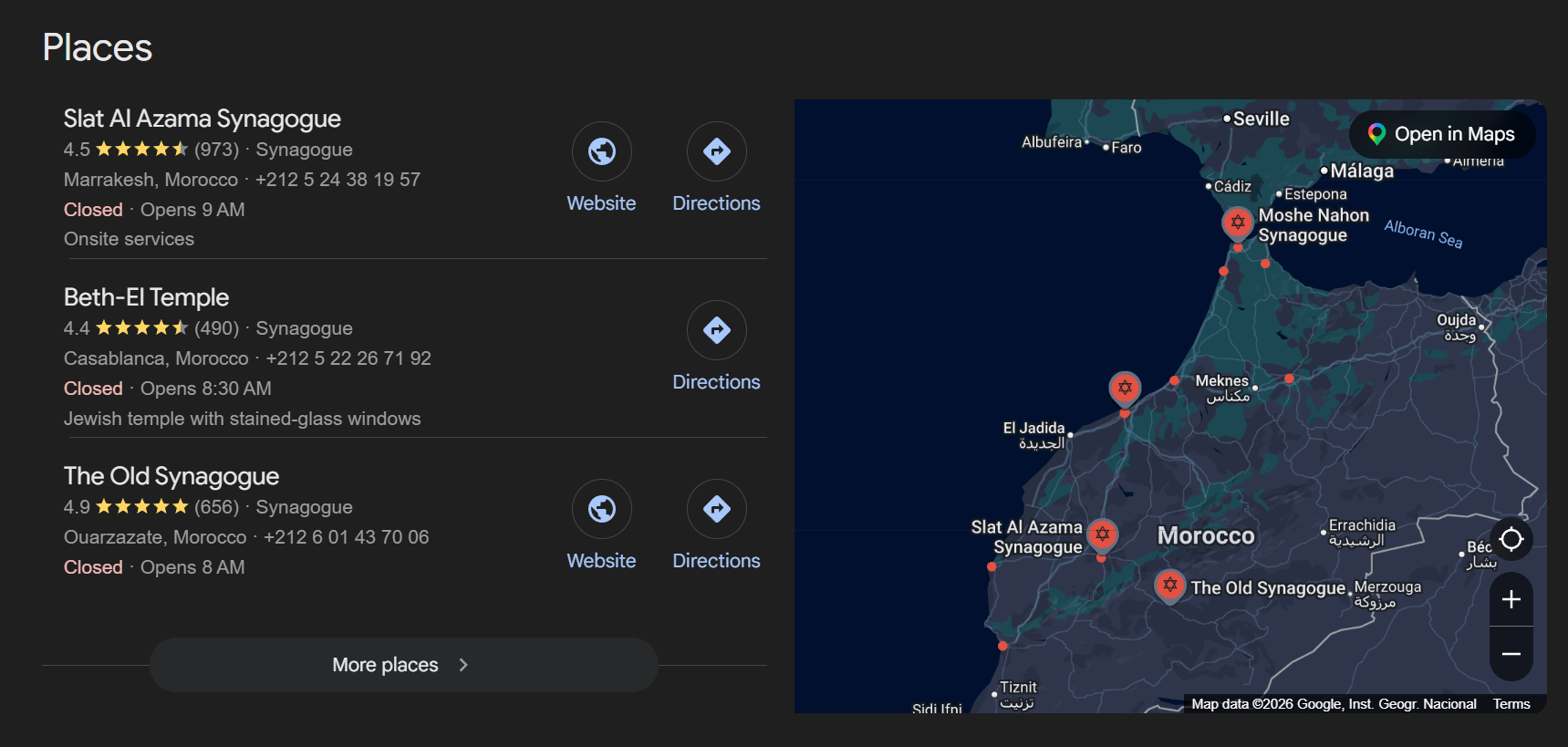
Task: Show more places
Action: [403, 665]
